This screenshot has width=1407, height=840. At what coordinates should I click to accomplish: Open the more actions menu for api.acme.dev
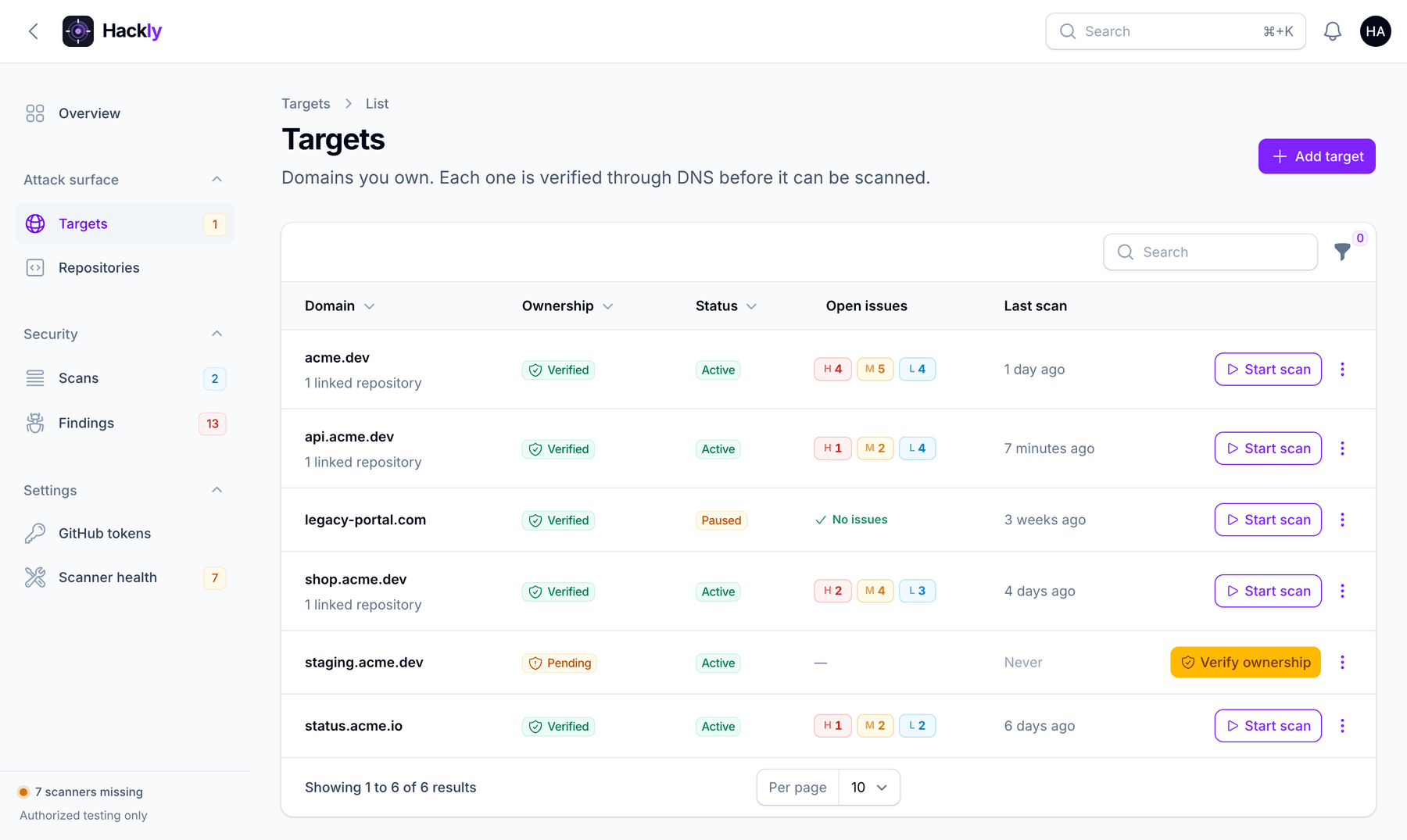pos(1342,449)
